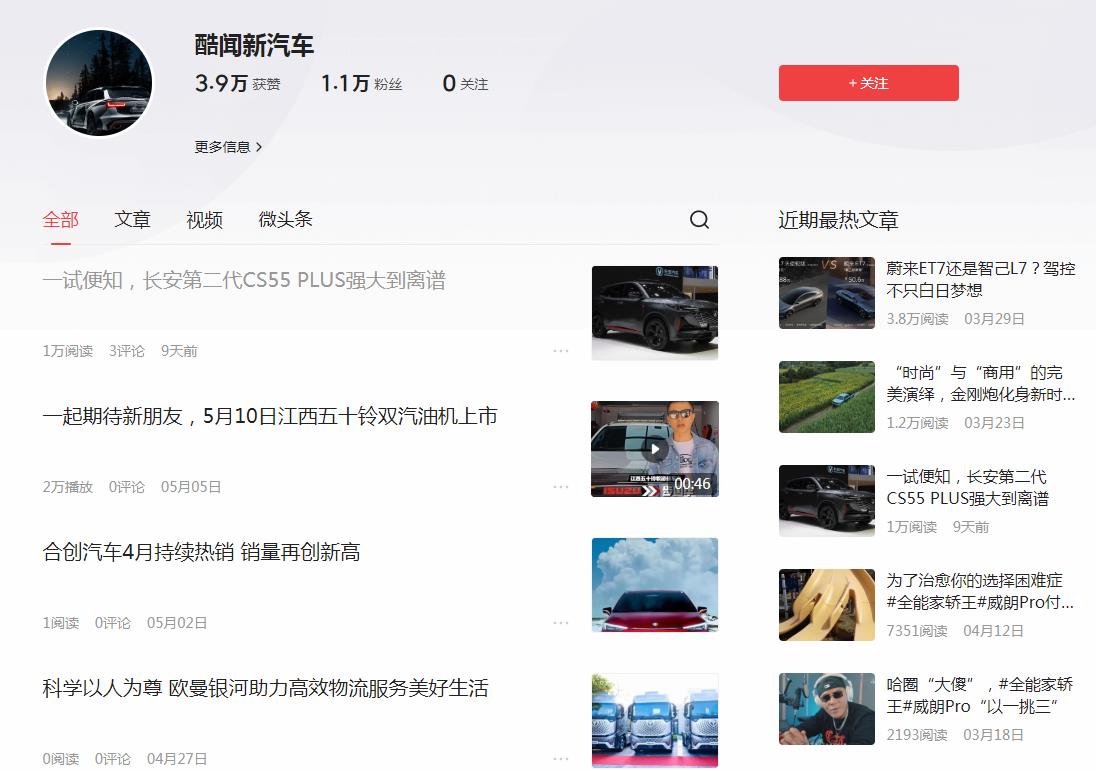Click 7351阅读 under 威朗Pro article
This screenshot has width=1096, height=771.
pos(916,631)
